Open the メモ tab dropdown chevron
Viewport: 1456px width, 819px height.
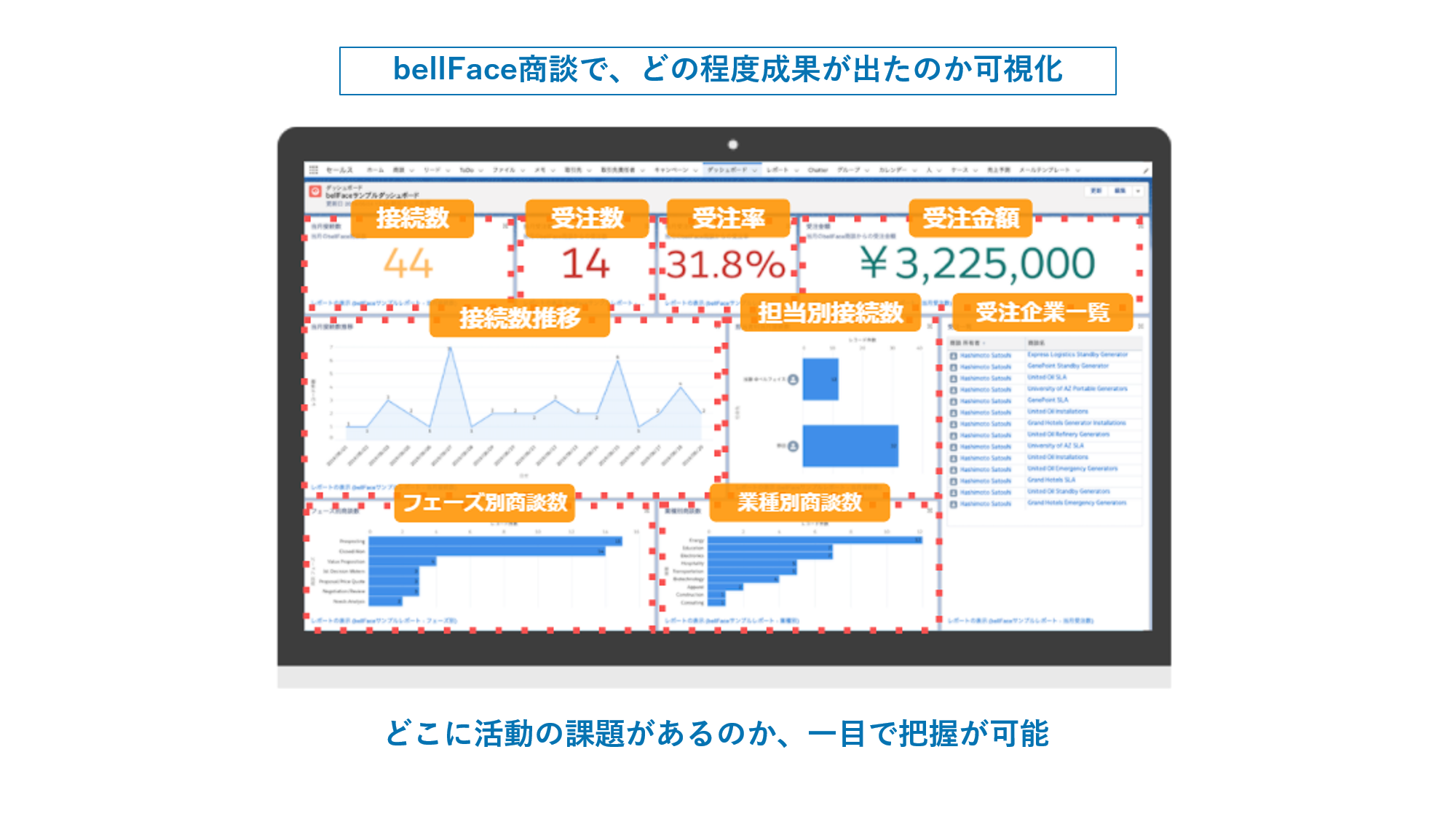(553, 170)
